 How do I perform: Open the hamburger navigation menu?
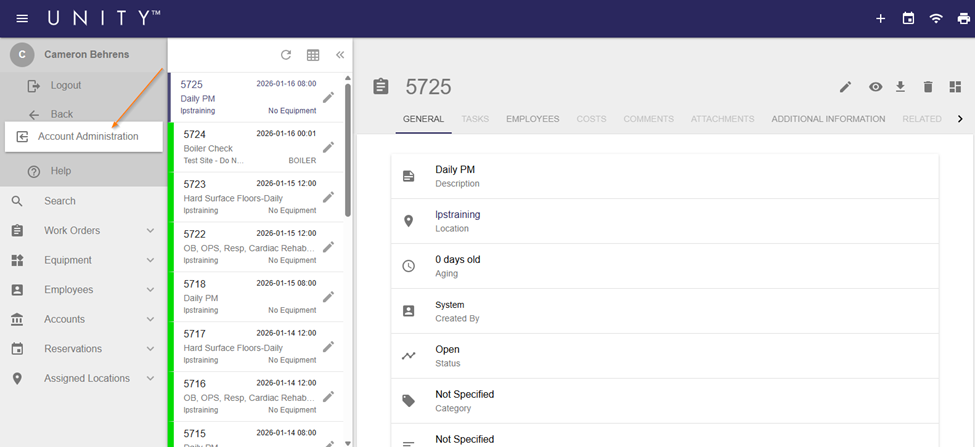click(x=22, y=19)
